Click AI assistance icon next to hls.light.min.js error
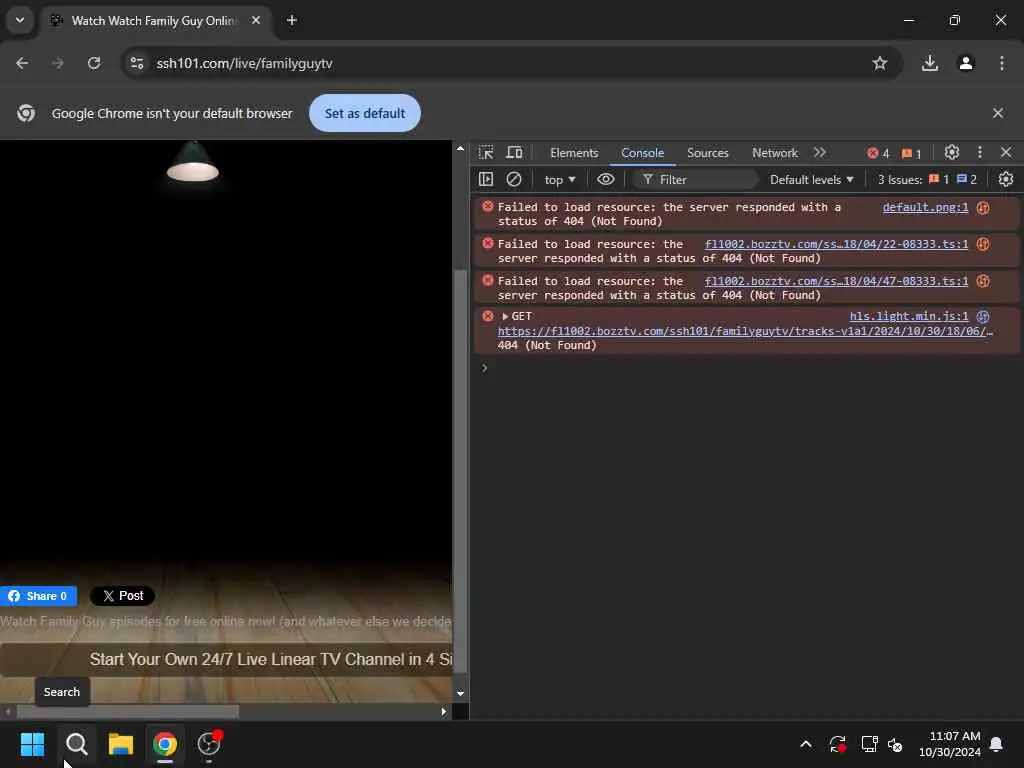The image size is (1024, 768). pos(983,317)
